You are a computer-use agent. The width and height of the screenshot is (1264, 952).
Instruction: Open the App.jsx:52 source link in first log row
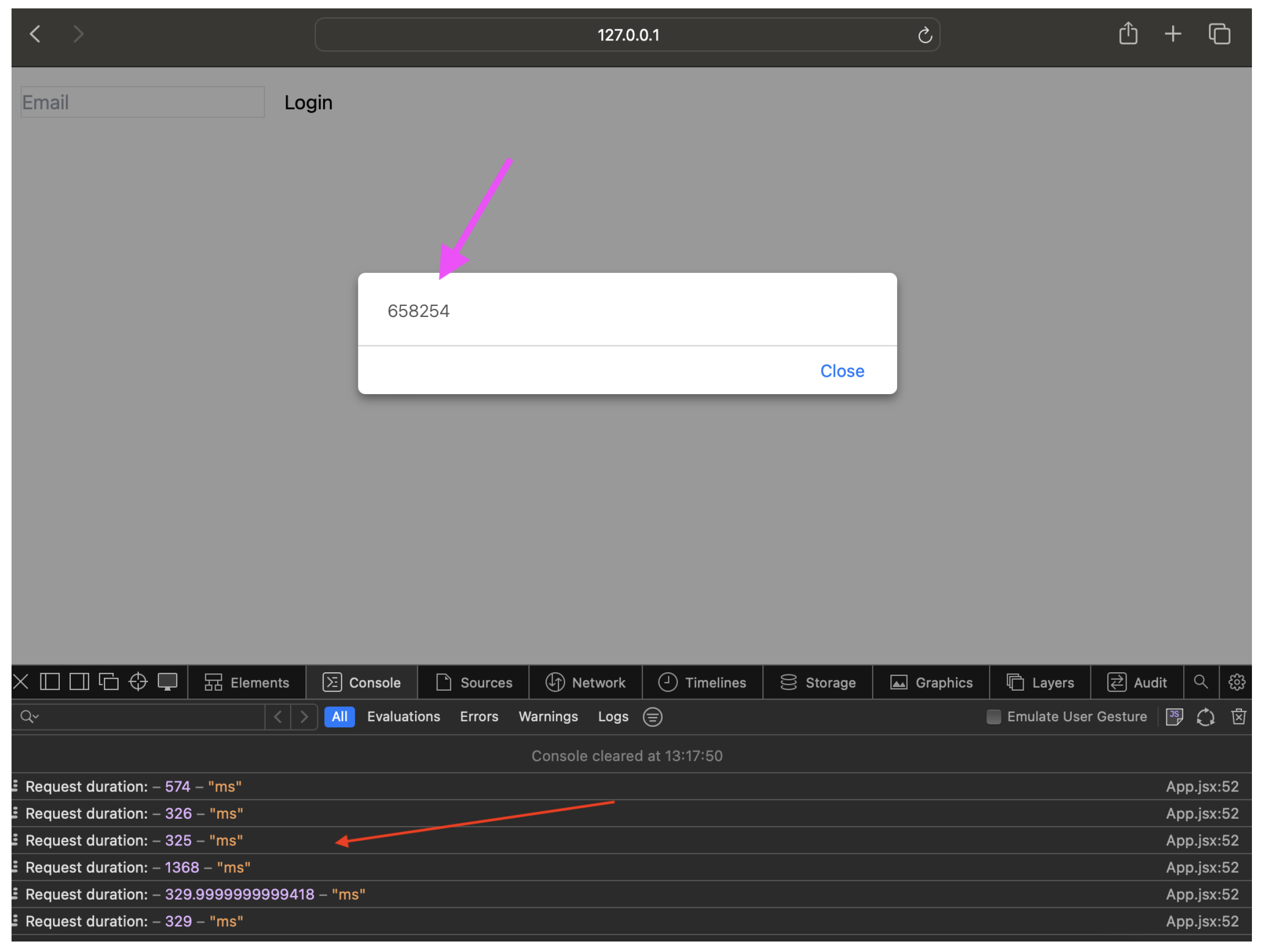[x=1202, y=787]
